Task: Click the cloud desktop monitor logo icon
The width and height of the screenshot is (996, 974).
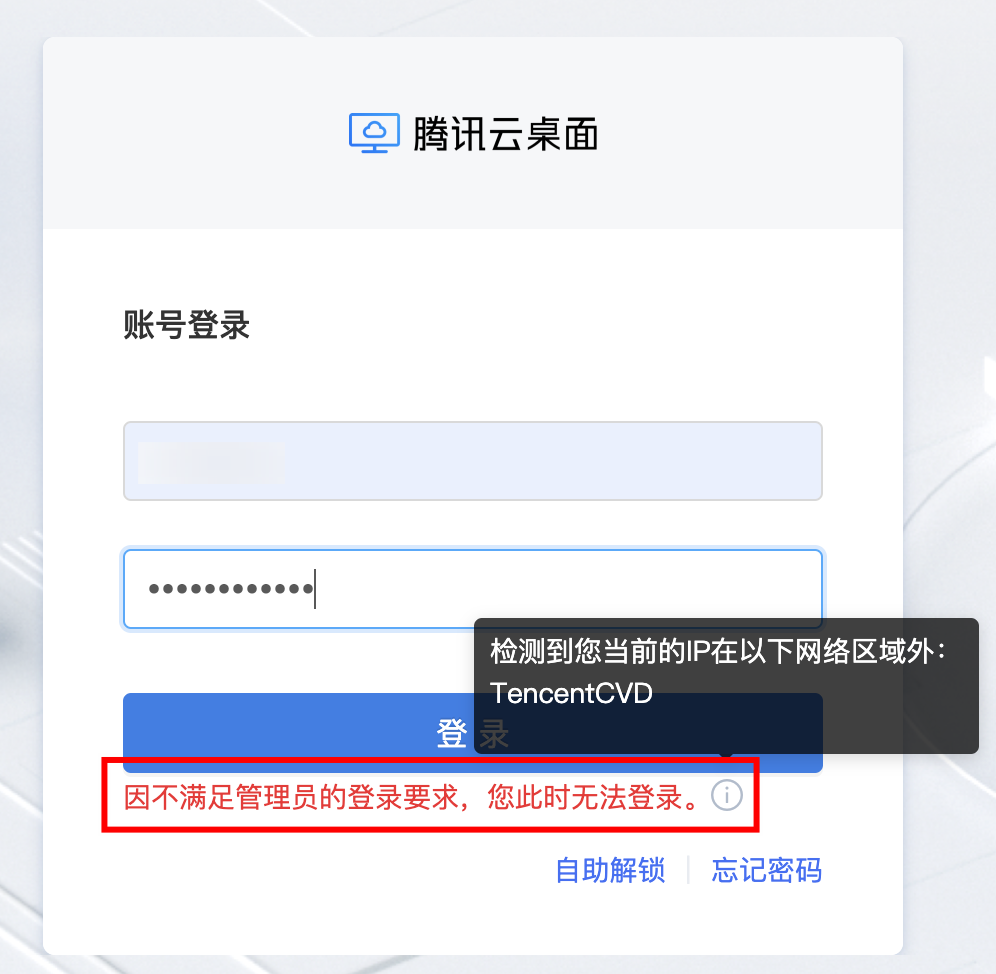Action: (374, 133)
